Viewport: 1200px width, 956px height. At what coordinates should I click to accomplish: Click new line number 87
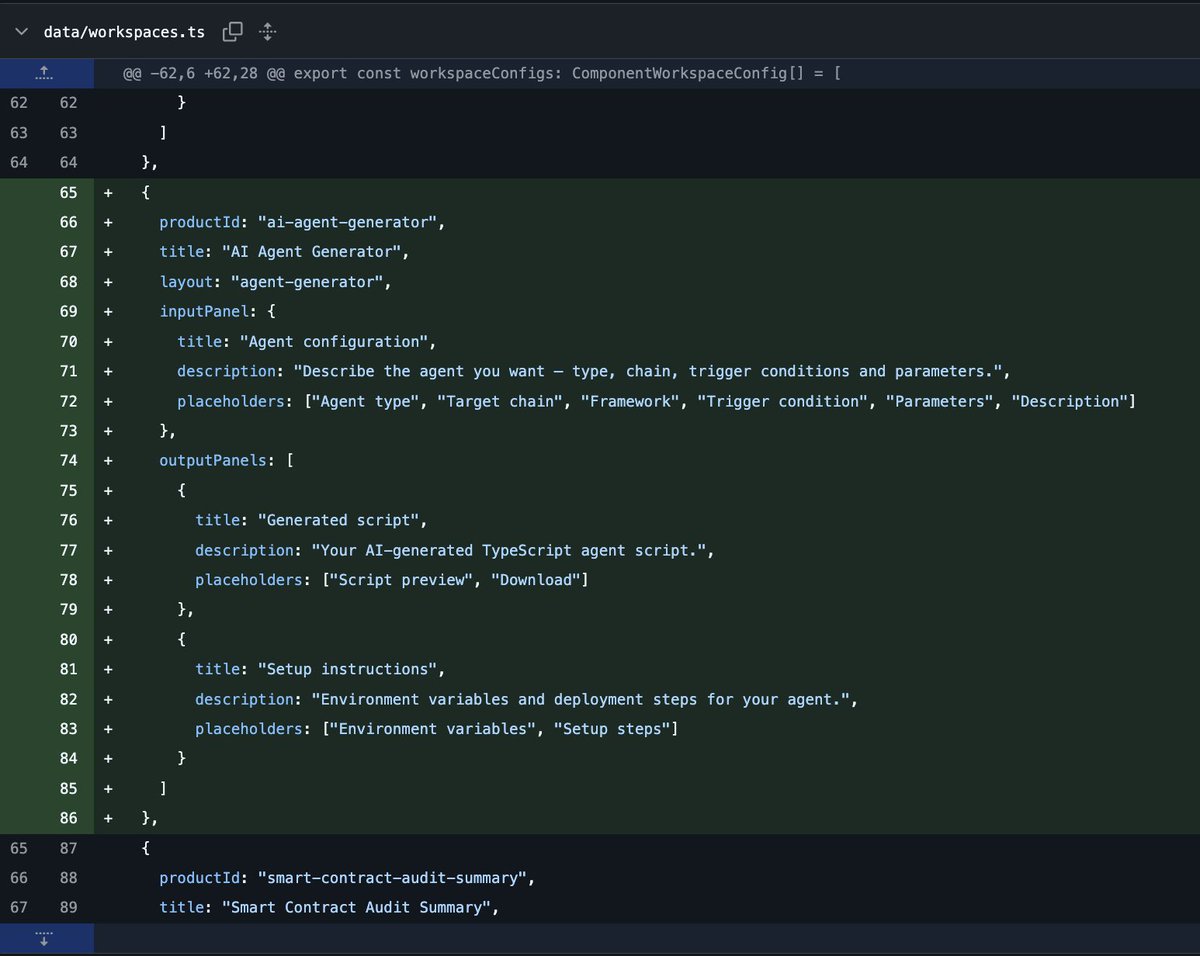tap(68, 848)
